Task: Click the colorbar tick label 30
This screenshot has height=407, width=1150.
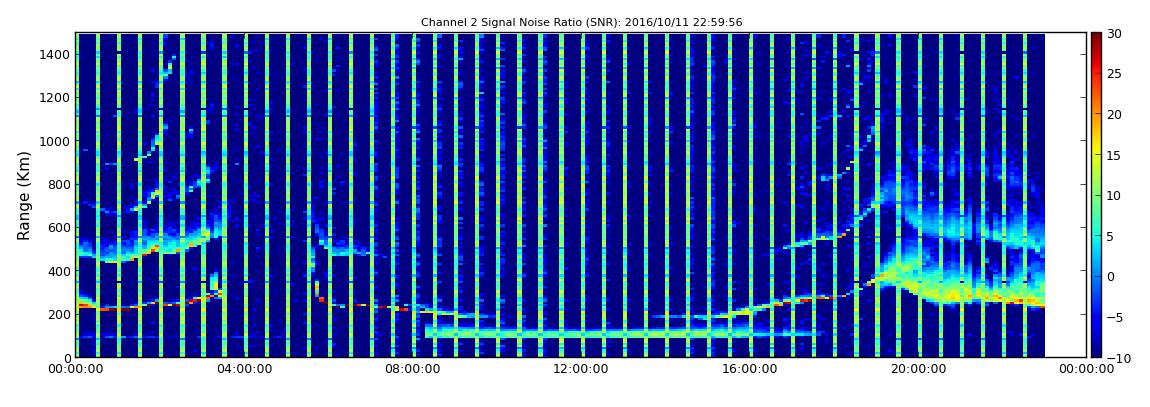Action: (x=1114, y=33)
